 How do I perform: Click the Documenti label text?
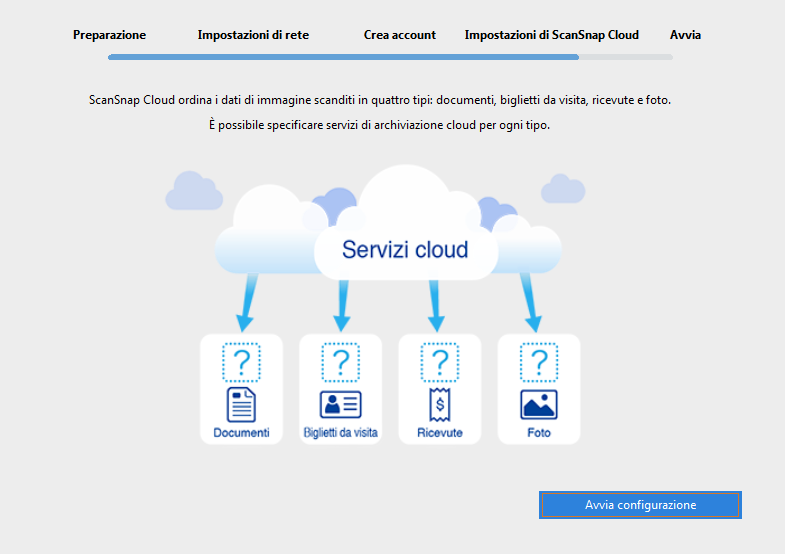point(241,432)
